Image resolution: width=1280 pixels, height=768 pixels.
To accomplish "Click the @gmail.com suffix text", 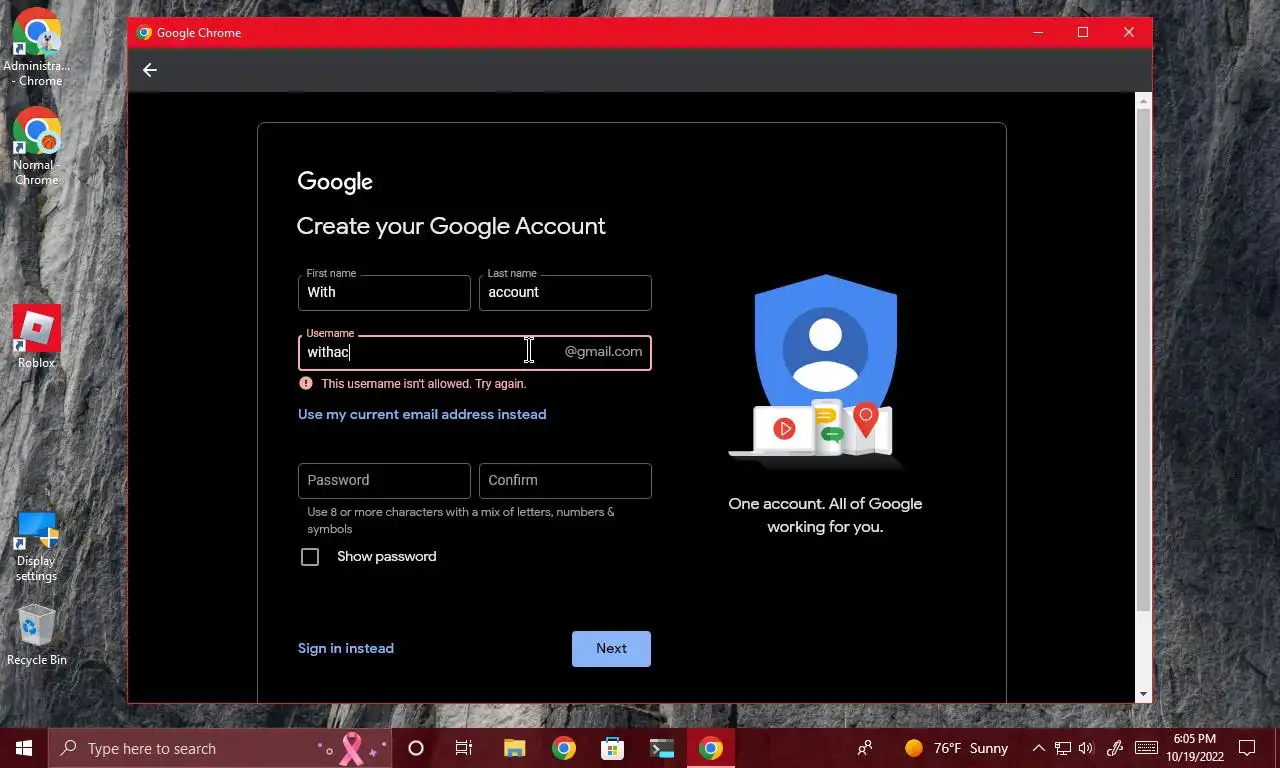I will pyautogui.click(x=603, y=352).
